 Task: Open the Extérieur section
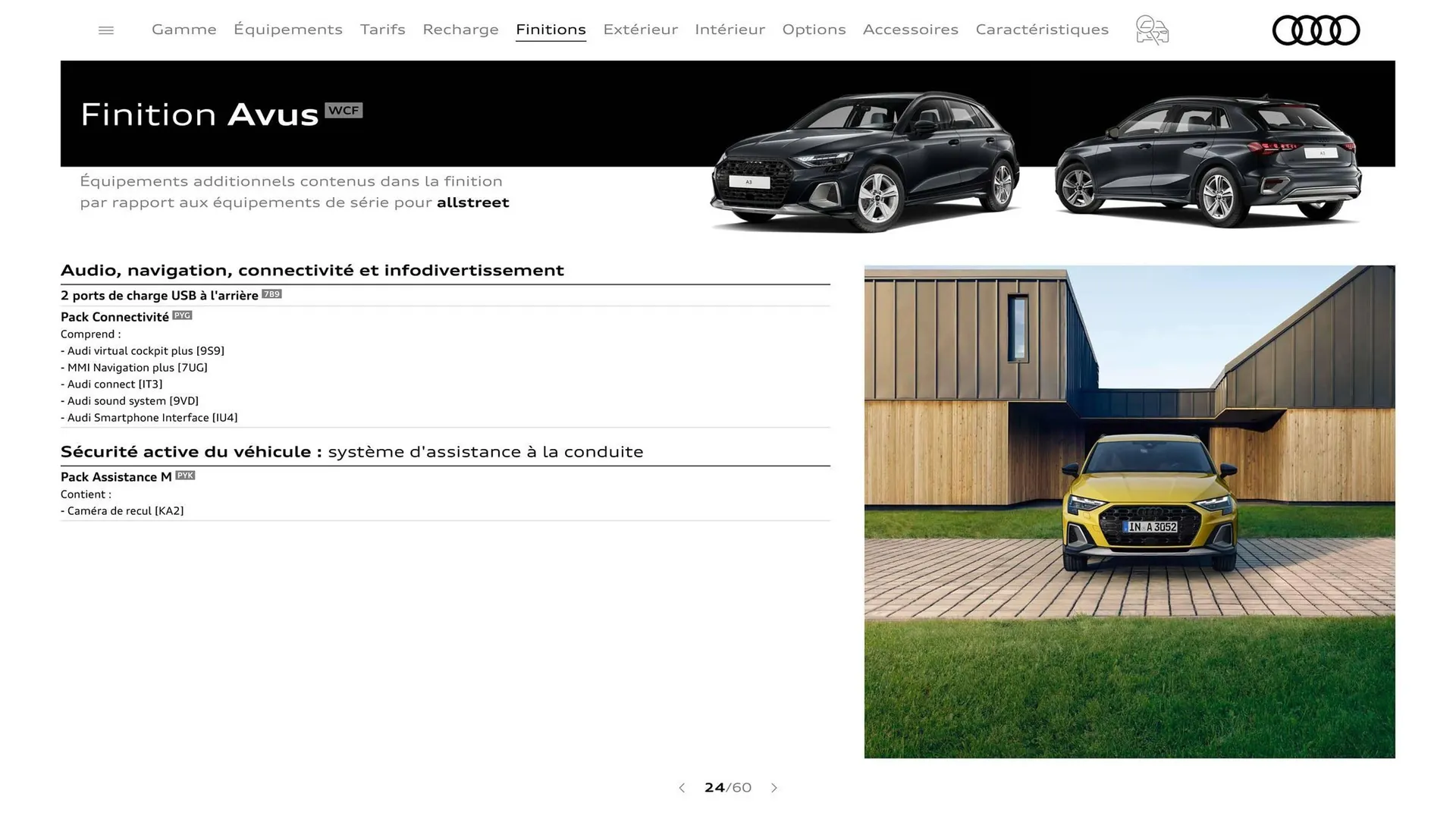tap(640, 30)
